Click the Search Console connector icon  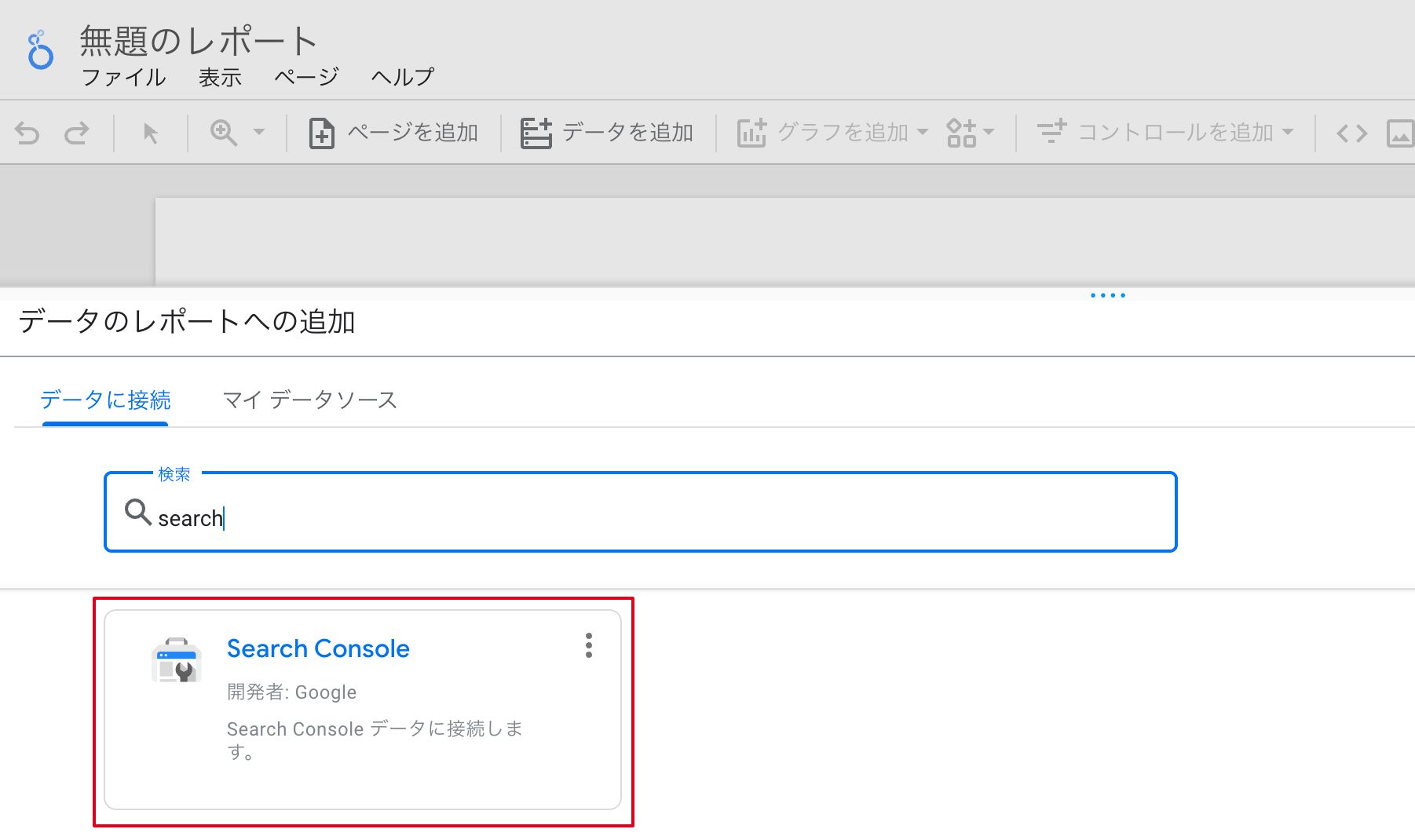pyautogui.click(x=177, y=660)
